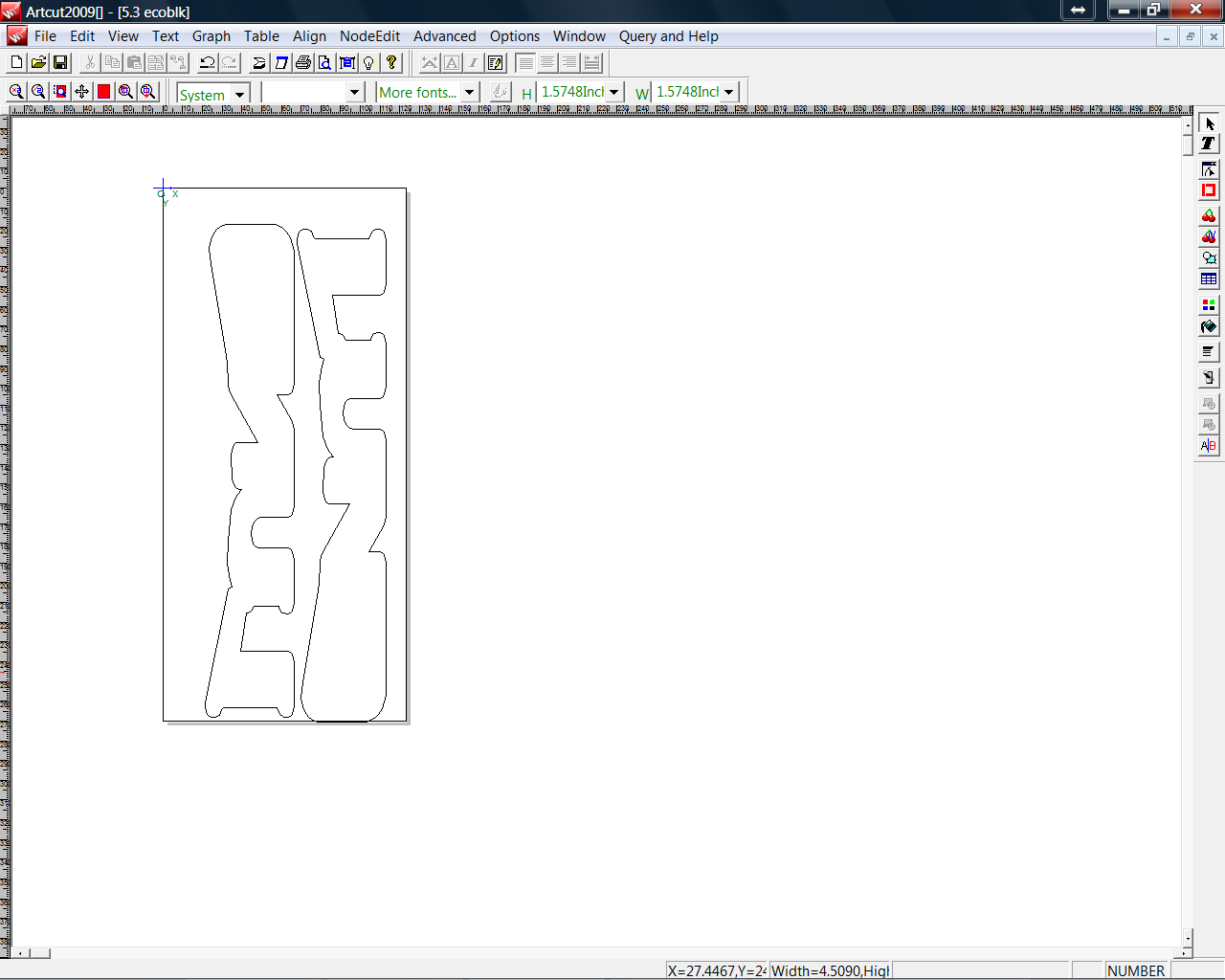Click the red cherries image tool
1225x980 pixels.
pos(1209,215)
